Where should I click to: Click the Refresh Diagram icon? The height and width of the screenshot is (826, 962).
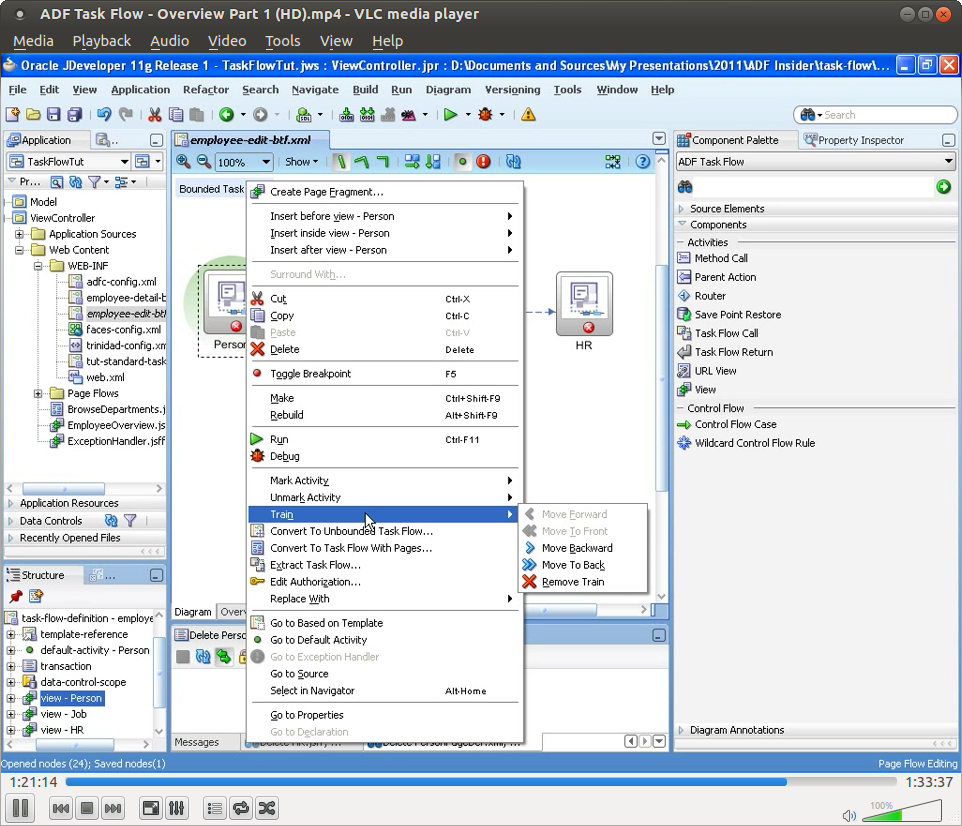(513, 161)
